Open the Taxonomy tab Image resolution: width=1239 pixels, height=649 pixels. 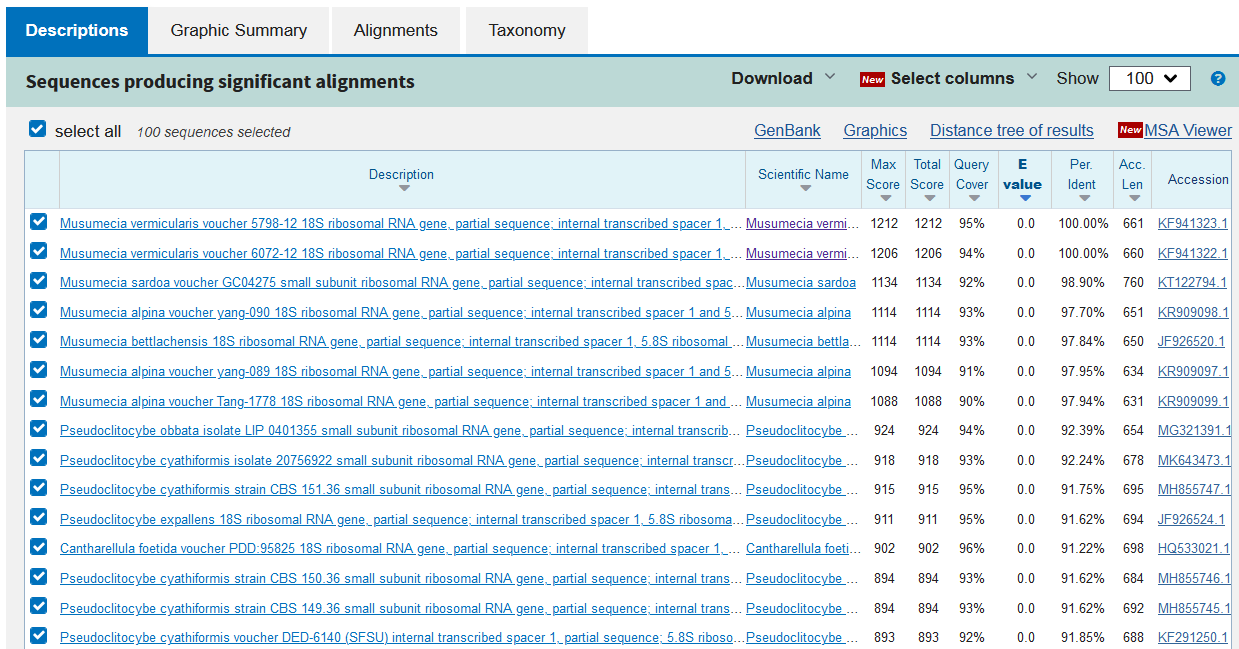(527, 30)
